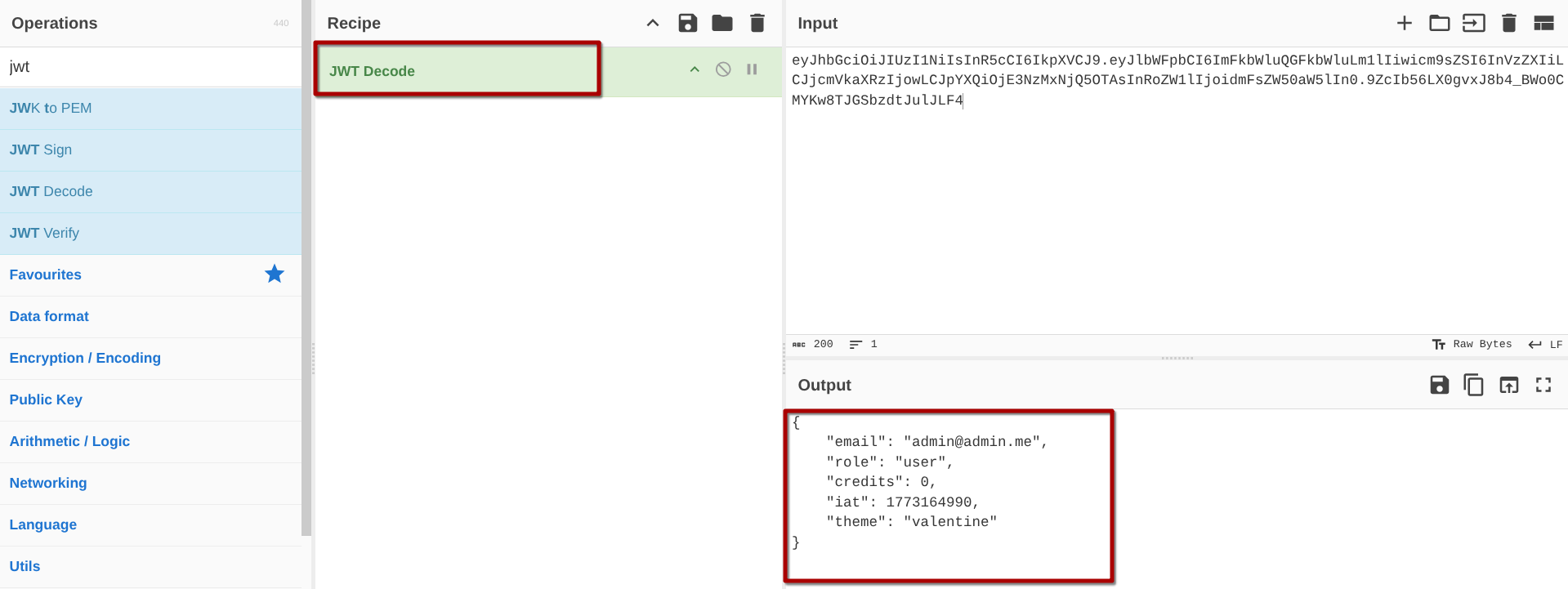Copy raw output to clipboard
Viewport: 1568px width, 589px height.
1473,385
